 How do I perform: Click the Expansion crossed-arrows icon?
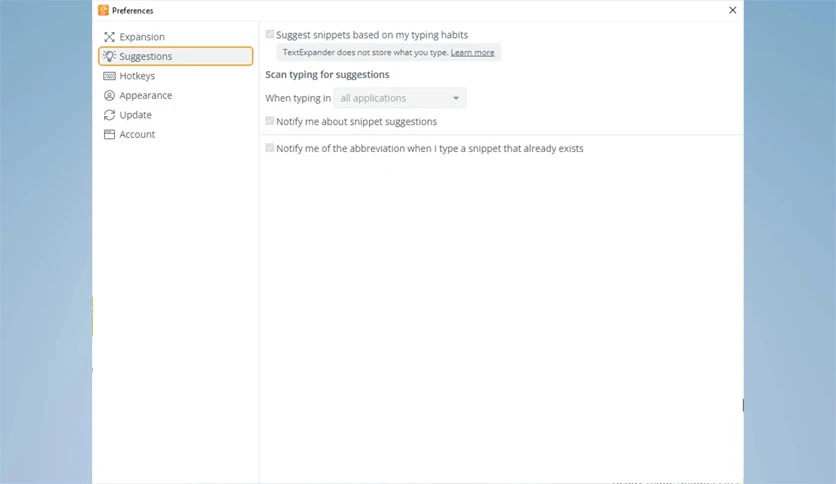[x=109, y=37]
